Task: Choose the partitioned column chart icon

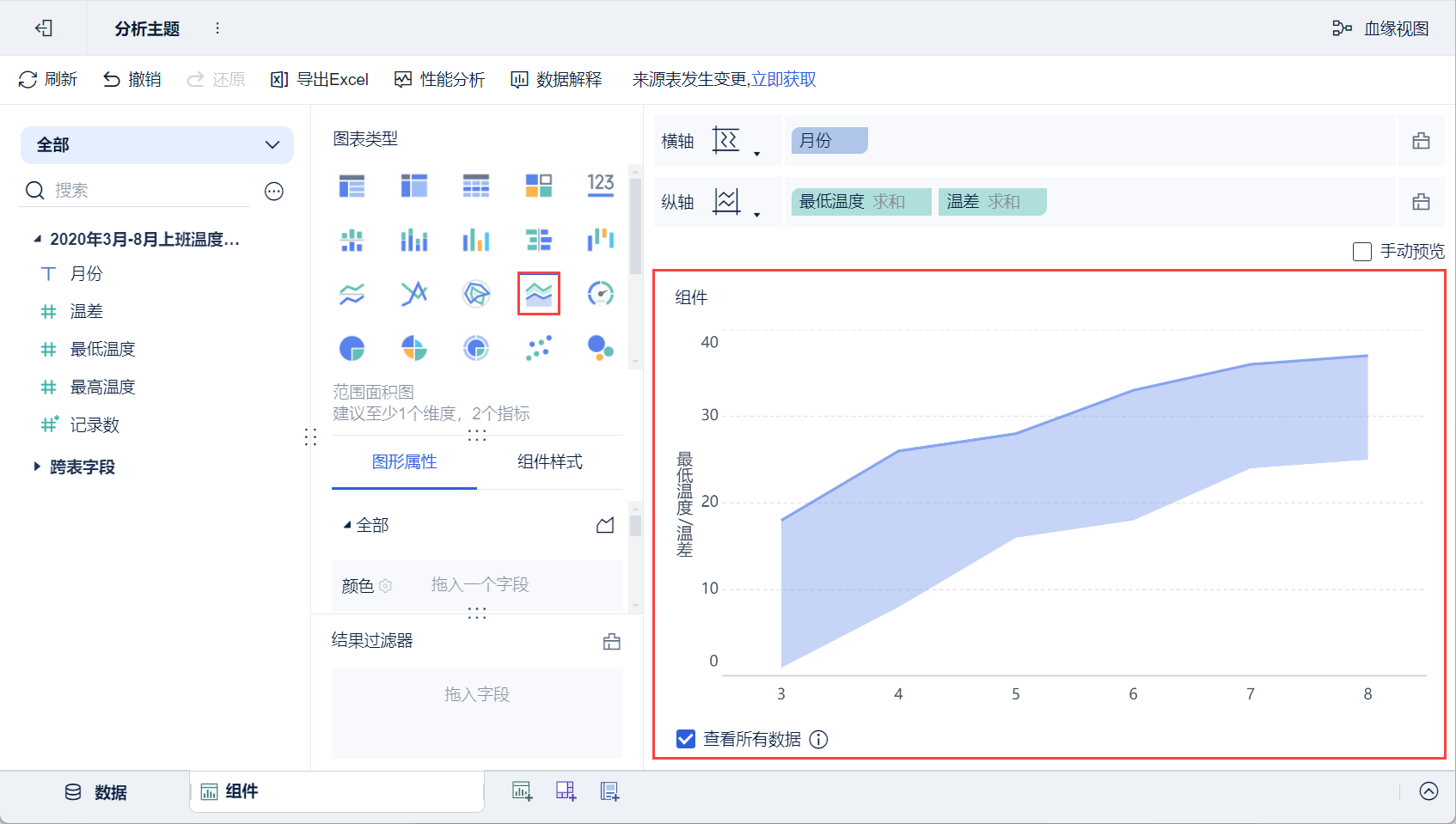Action: coord(352,240)
